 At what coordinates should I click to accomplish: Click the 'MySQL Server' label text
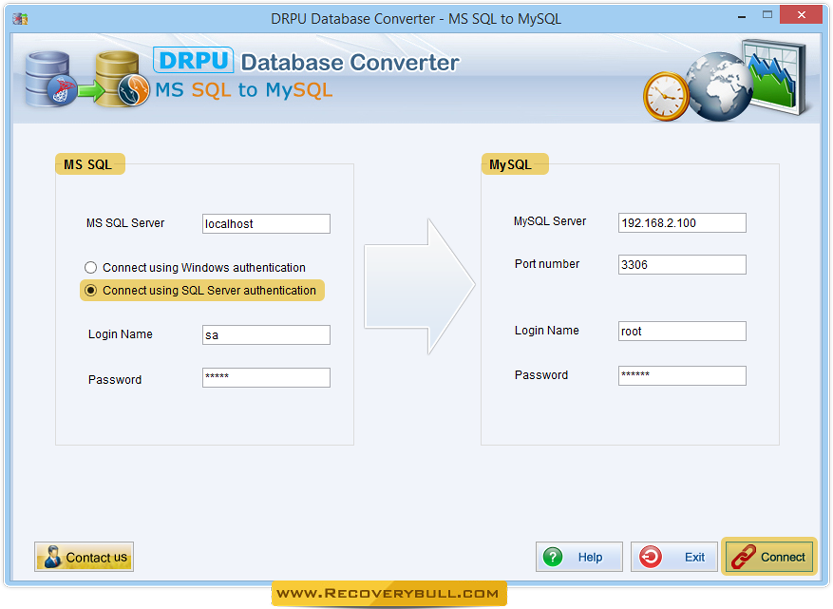[x=550, y=221]
